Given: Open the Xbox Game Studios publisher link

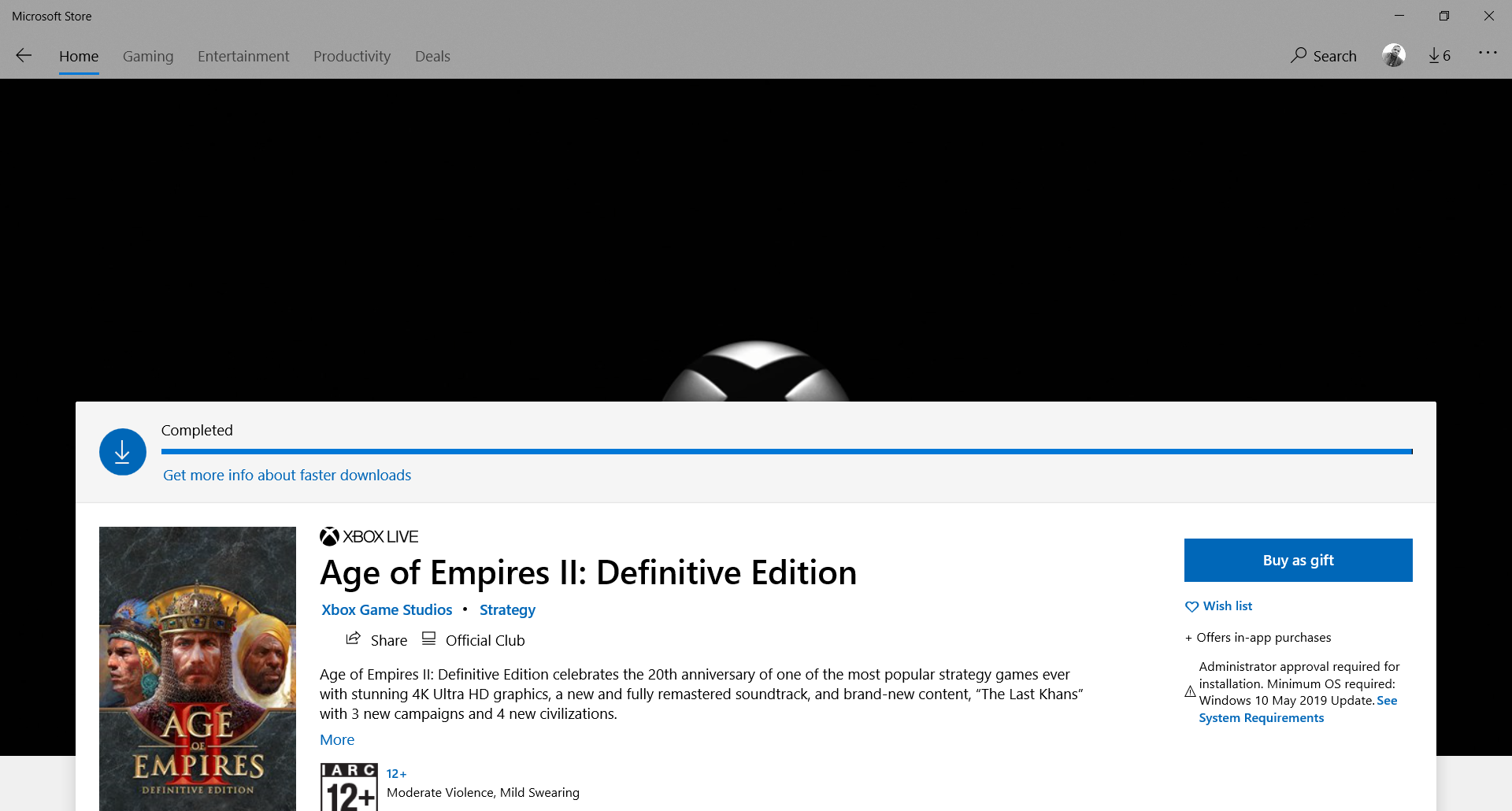Looking at the screenshot, I should (x=387, y=609).
